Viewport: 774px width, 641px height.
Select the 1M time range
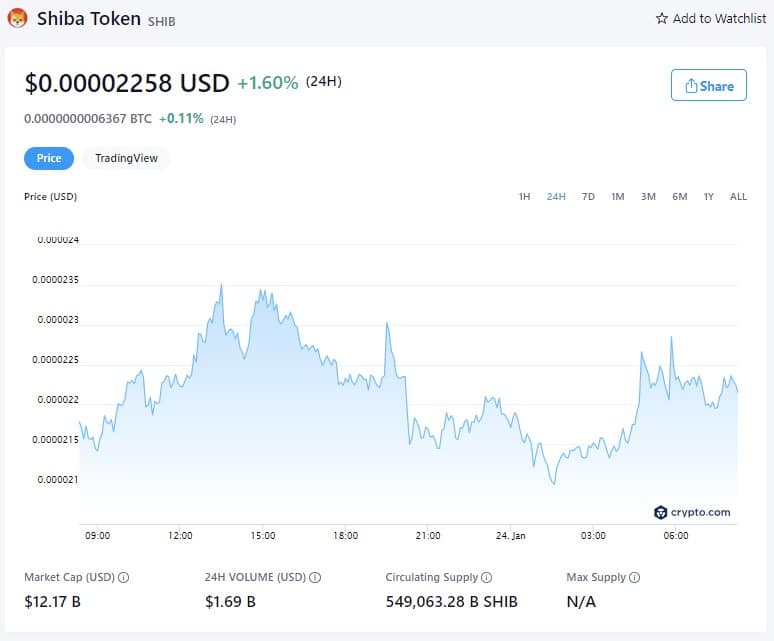[x=618, y=196]
